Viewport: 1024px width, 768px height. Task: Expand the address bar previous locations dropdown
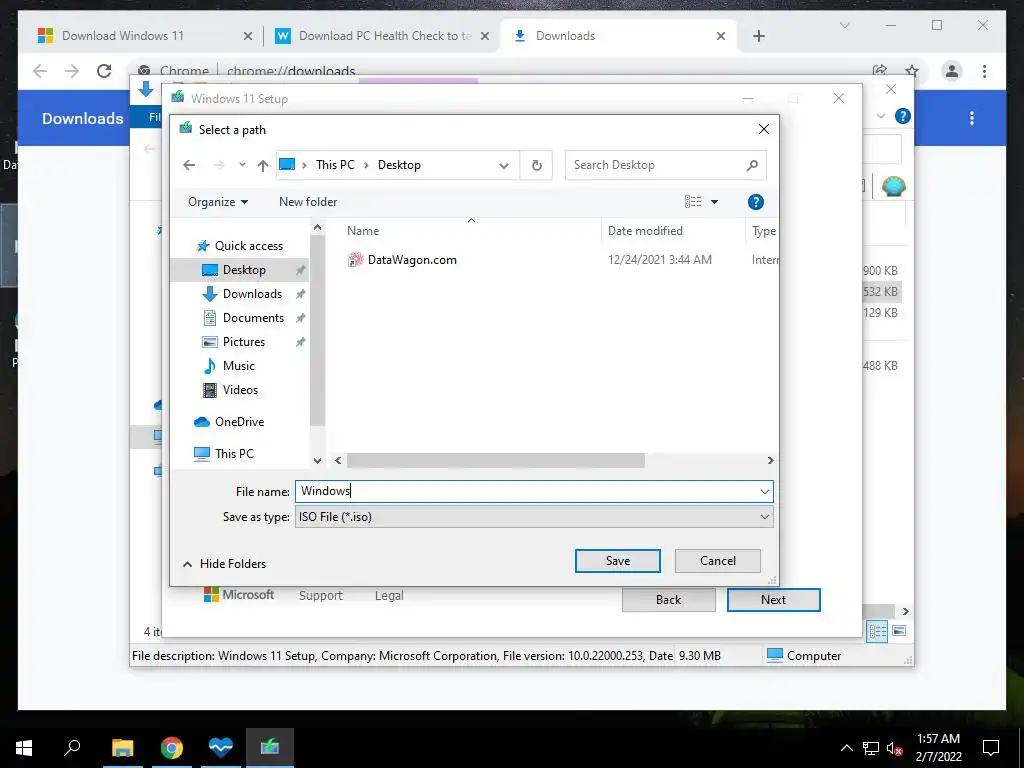click(x=504, y=165)
